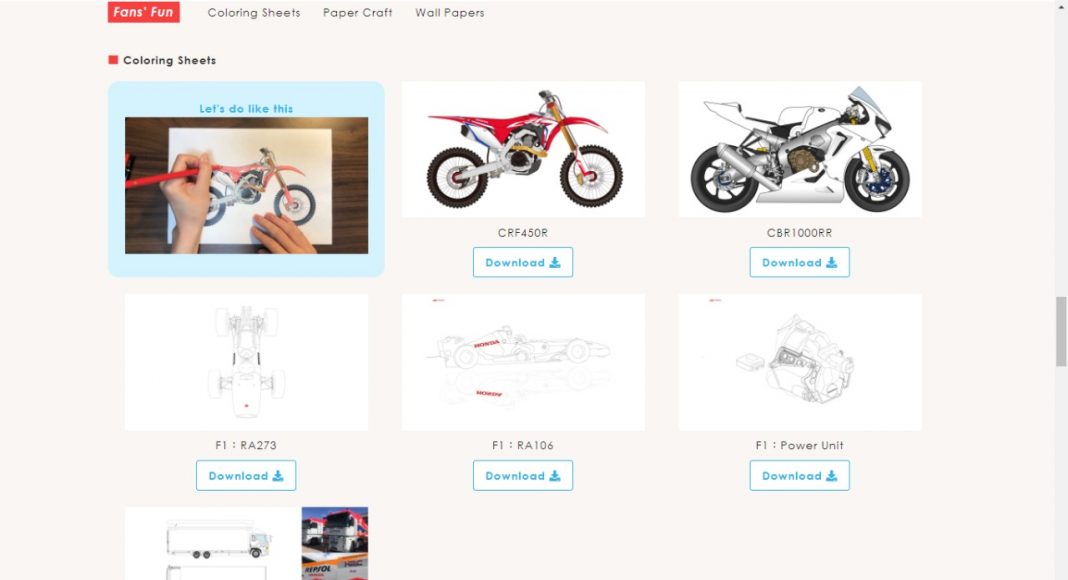Open the red CRF450R dirt bike thumbnail
This screenshot has width=1068, height=580.
click(x=523, y=149)
